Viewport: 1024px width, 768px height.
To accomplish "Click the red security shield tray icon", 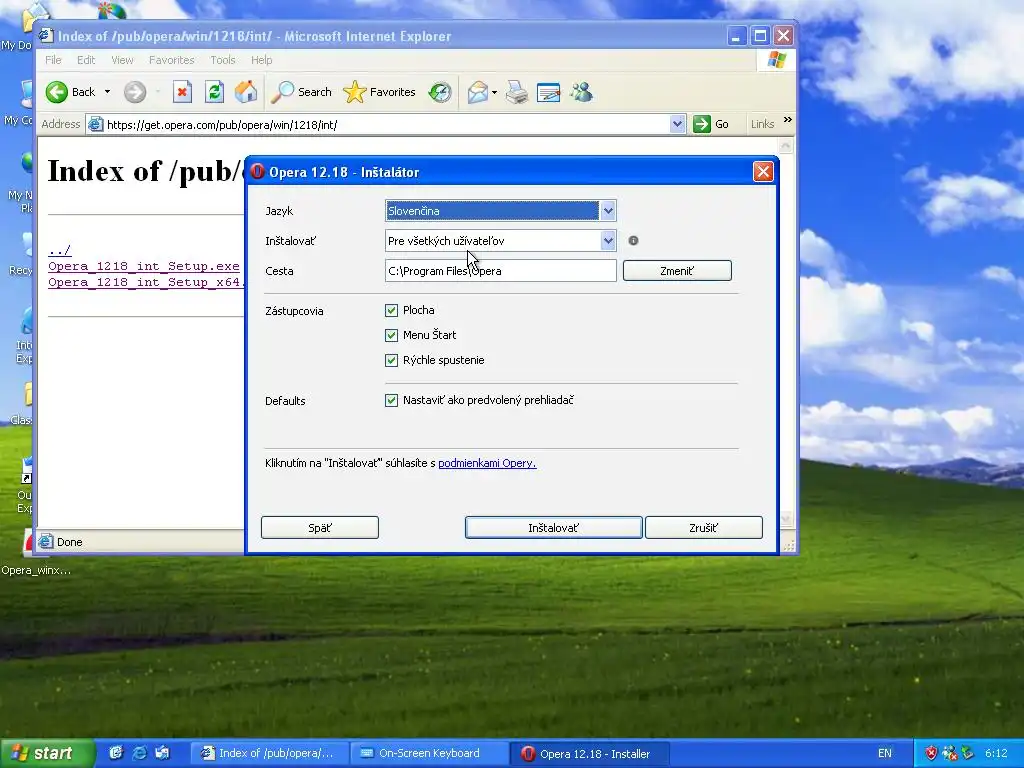I will coord(931,753).
